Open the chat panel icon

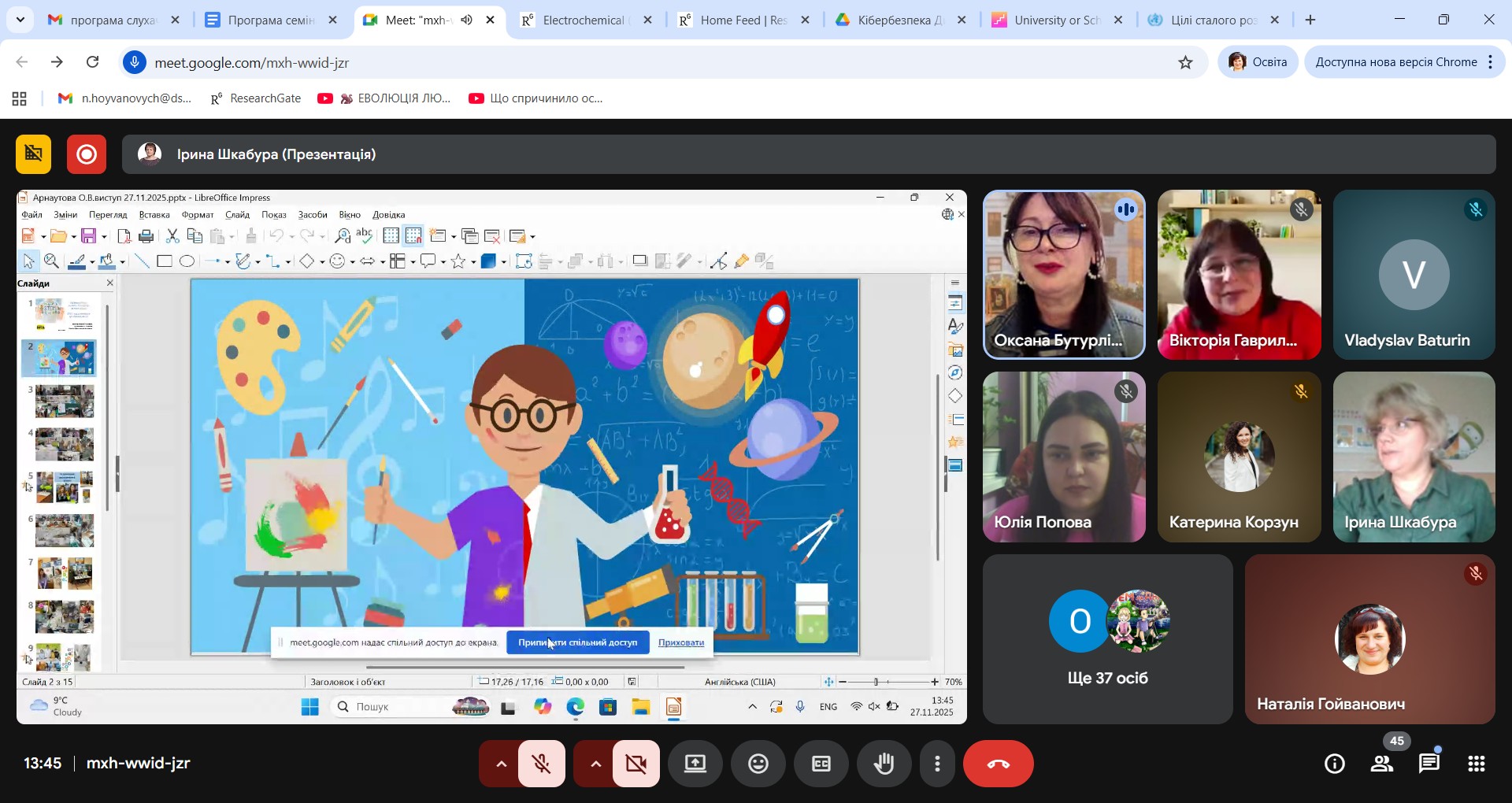click(x=1429, y=764)
